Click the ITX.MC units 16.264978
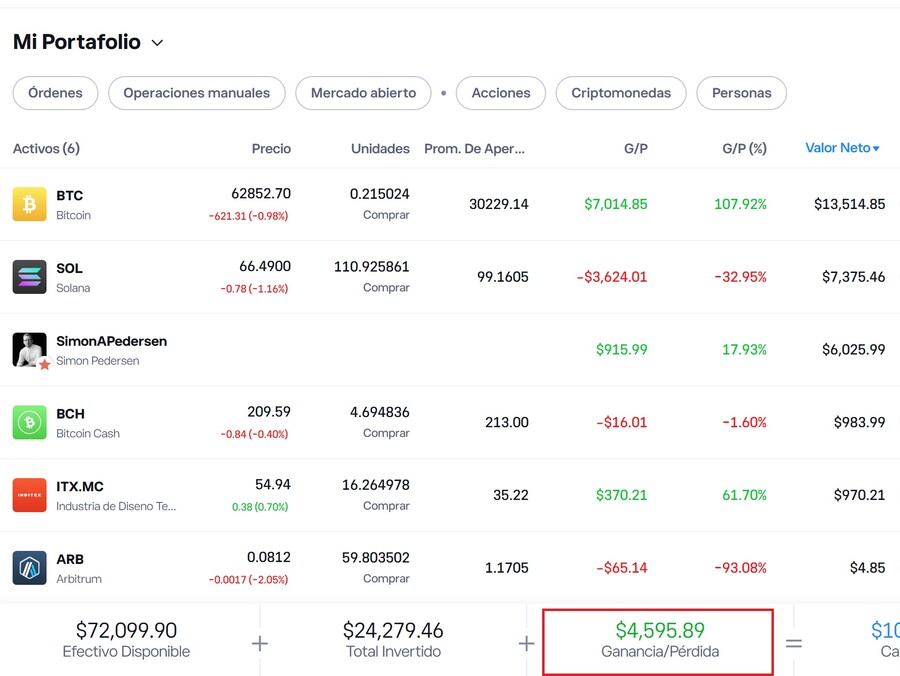 point(376,485)
